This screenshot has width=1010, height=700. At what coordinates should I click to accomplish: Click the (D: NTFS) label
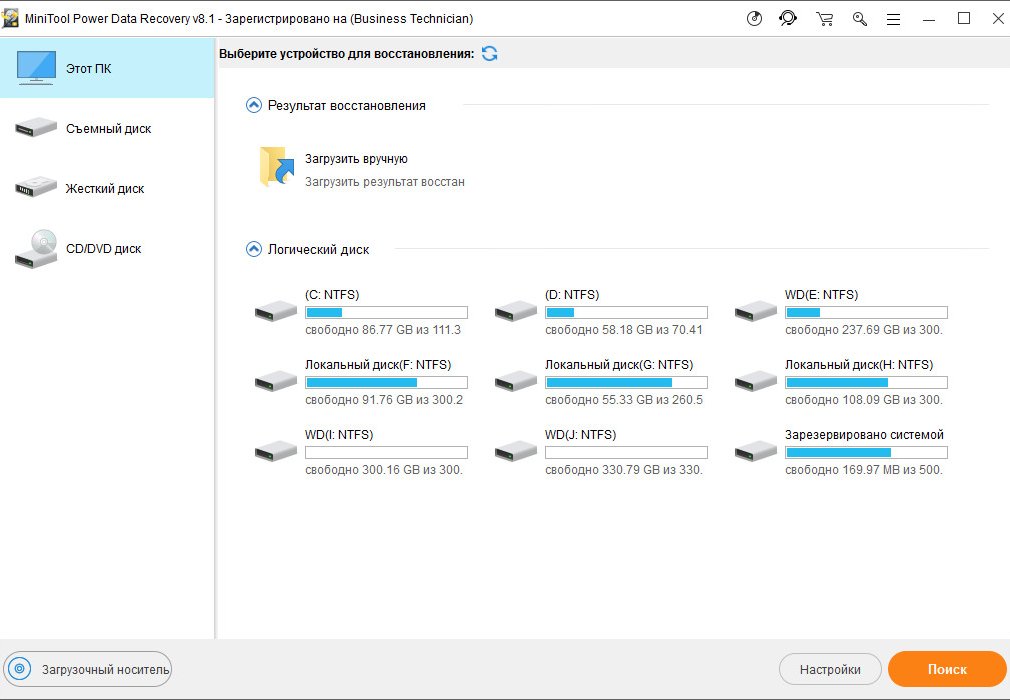click(572, 295)
